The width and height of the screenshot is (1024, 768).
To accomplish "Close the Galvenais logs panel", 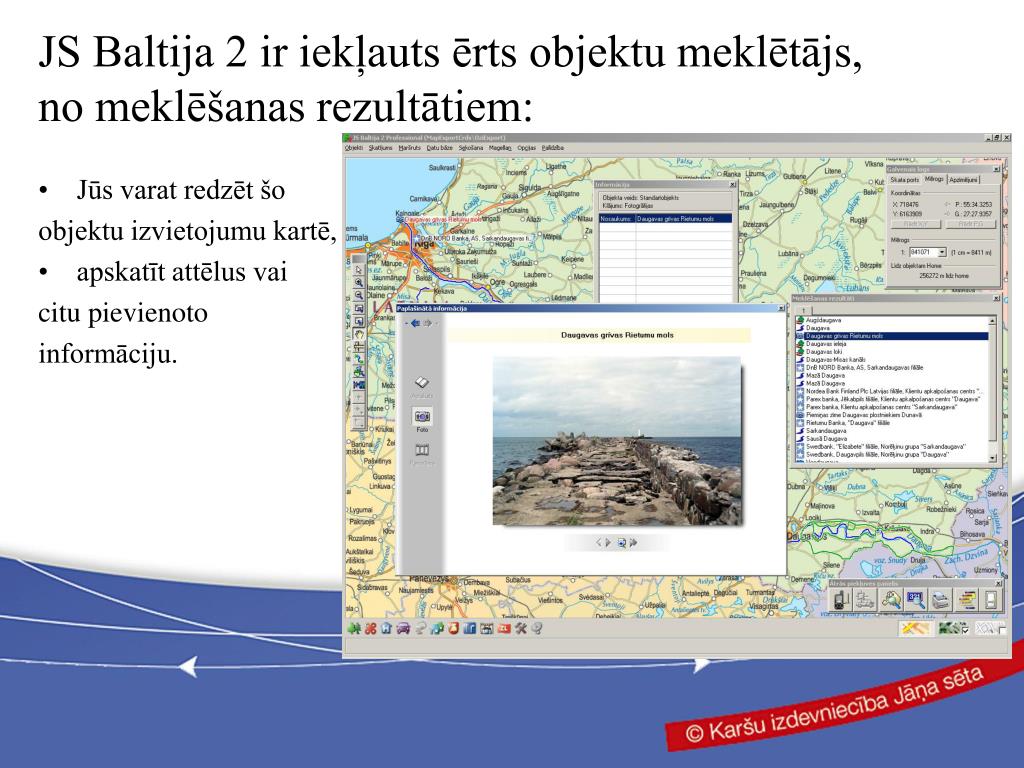I will (996, 169).
